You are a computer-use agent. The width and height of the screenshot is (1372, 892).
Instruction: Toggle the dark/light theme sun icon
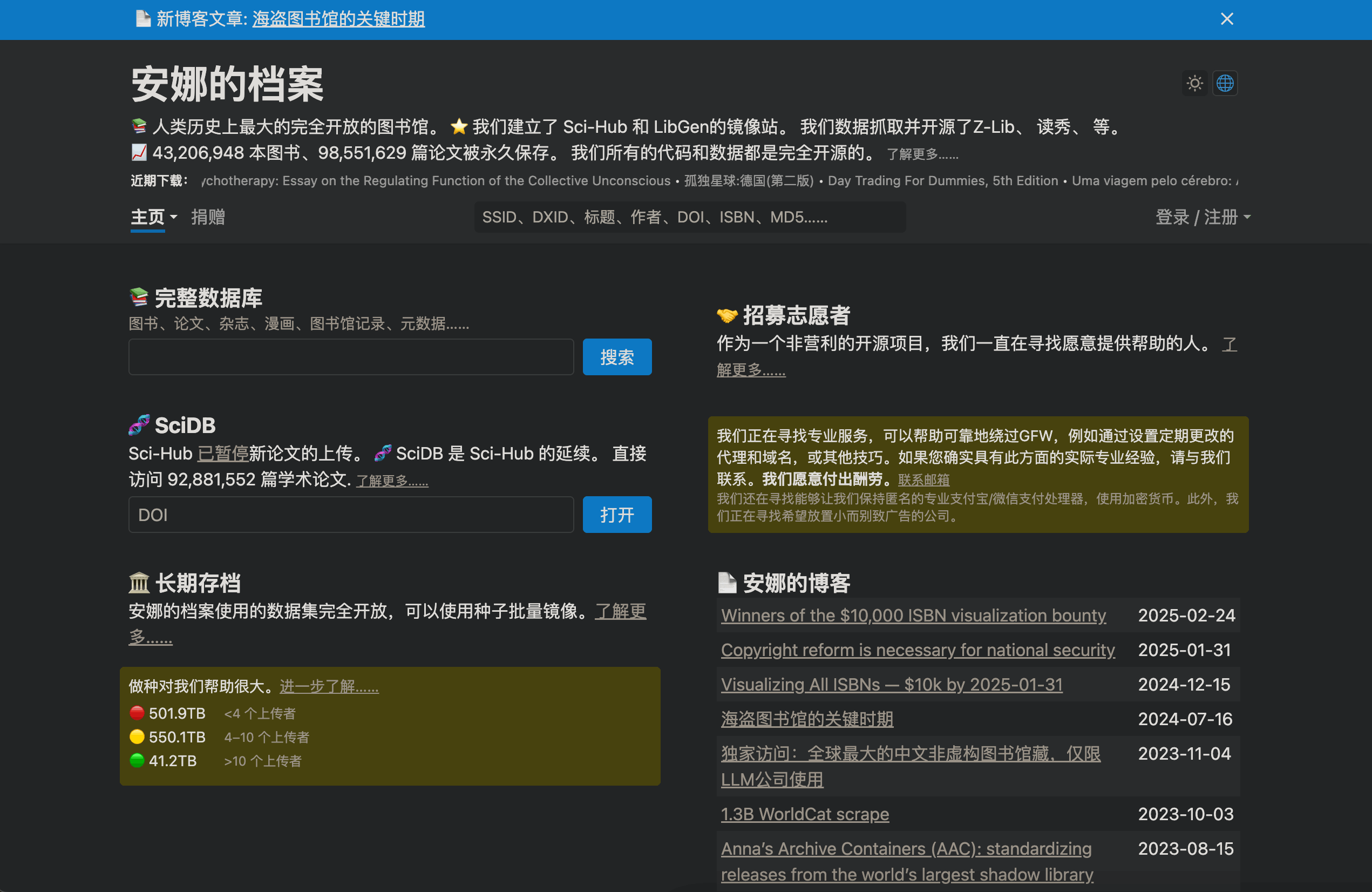point(1194,83)
